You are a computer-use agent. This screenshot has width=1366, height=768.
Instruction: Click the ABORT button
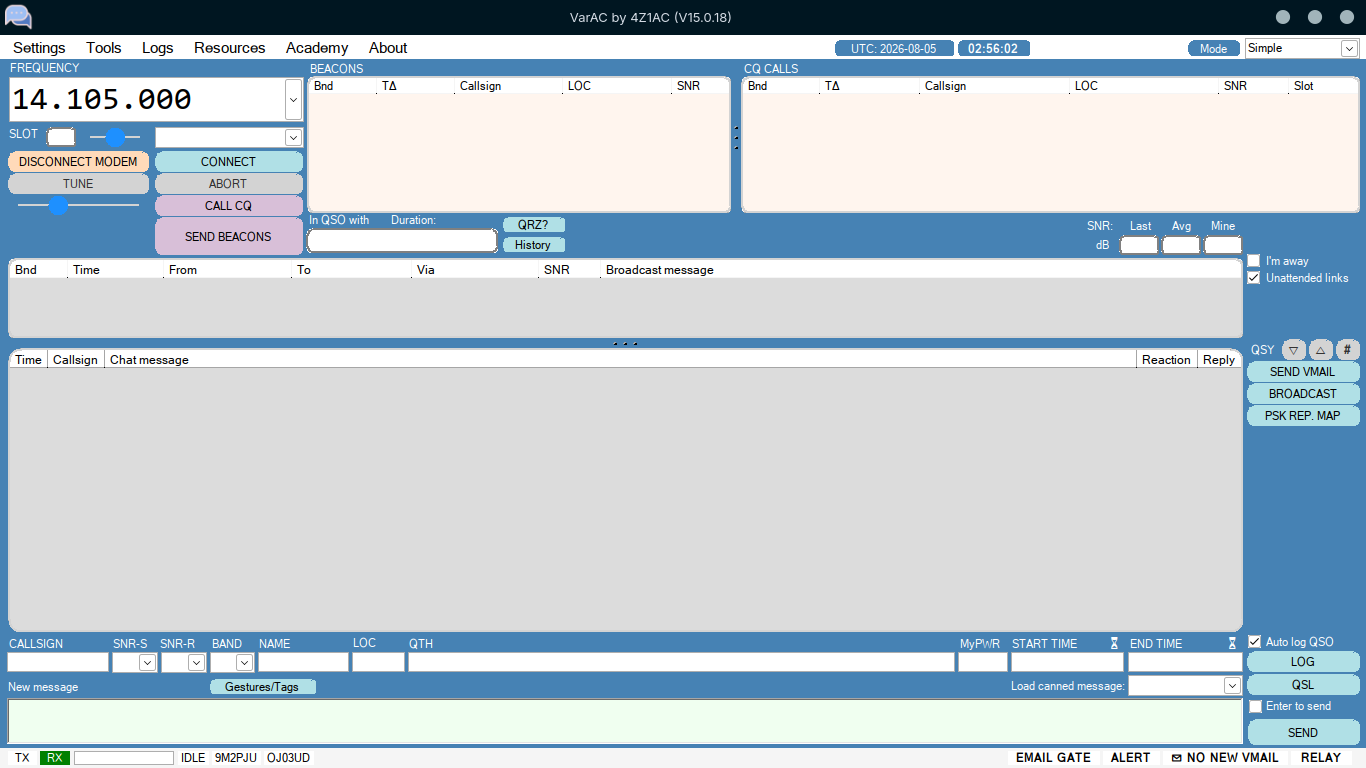tap(228, 184)
